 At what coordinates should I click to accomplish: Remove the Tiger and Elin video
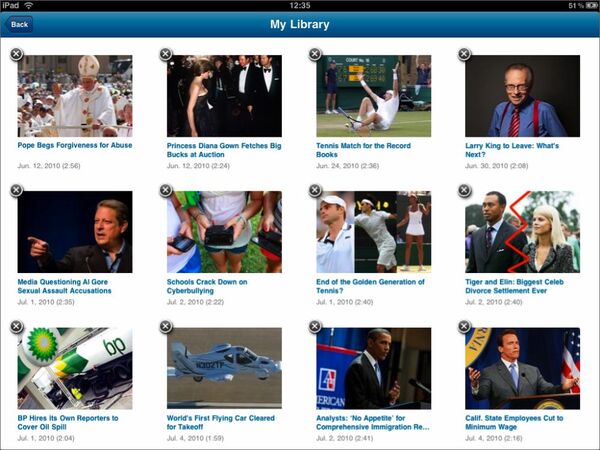(x=464, y=190)
